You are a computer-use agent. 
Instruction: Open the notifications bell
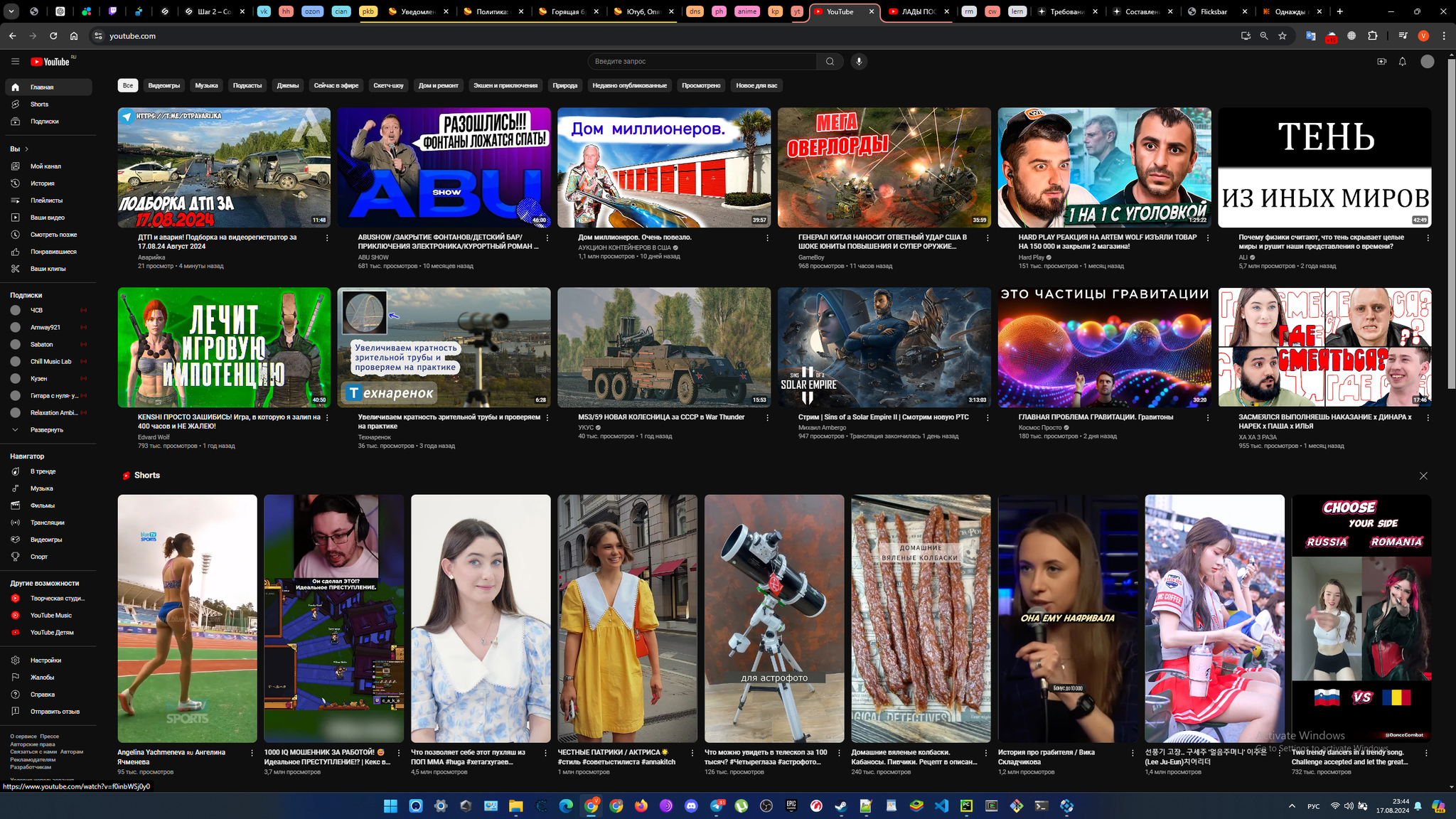click(1402, 61)
